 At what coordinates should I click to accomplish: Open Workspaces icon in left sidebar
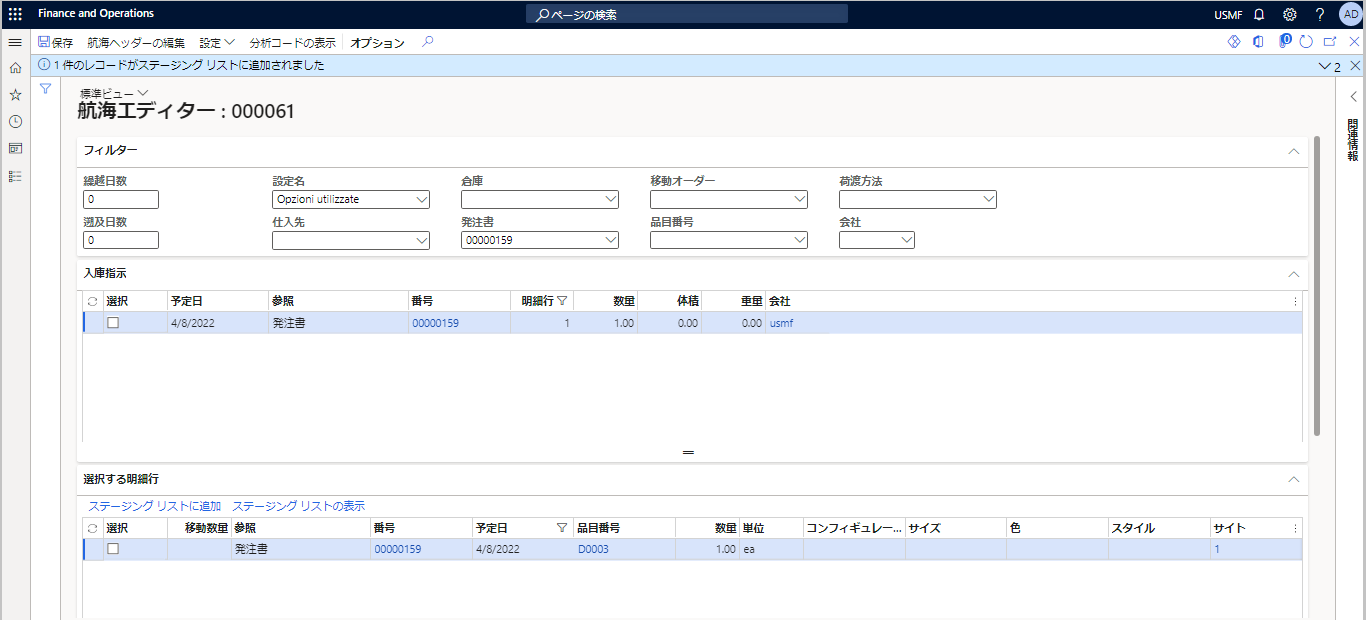[15, 148]
